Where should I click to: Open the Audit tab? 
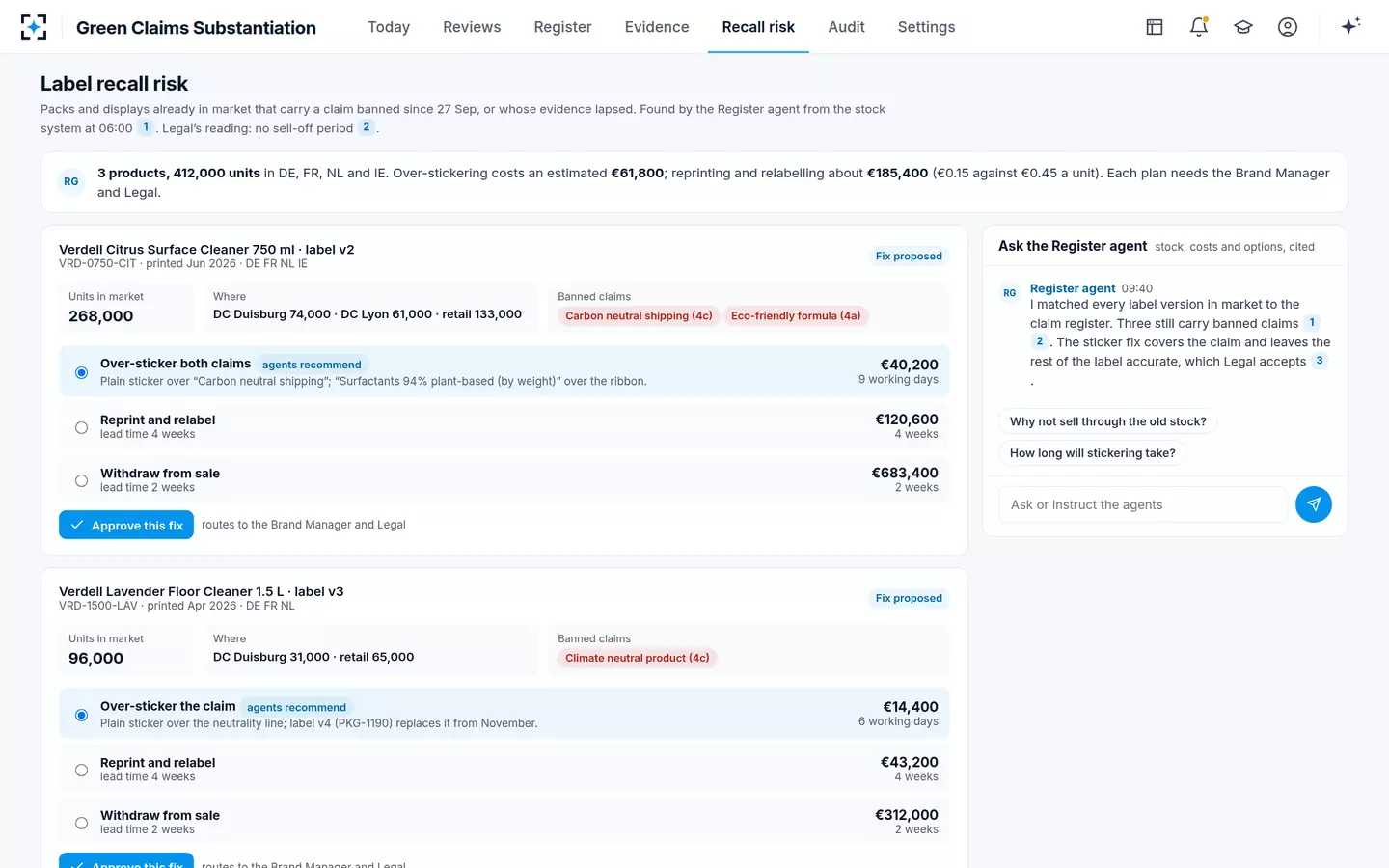(846, 27)
